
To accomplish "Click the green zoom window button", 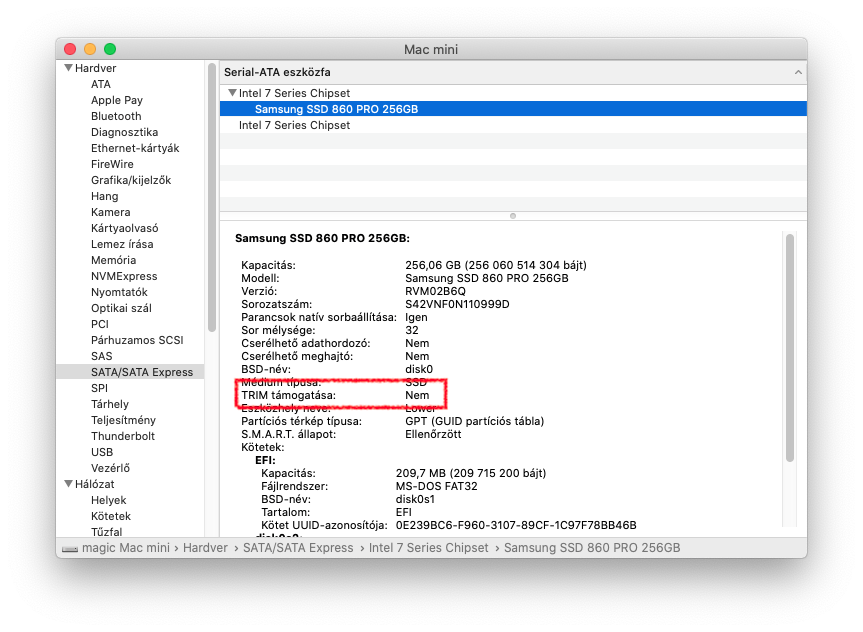I will tap(110, 49).
